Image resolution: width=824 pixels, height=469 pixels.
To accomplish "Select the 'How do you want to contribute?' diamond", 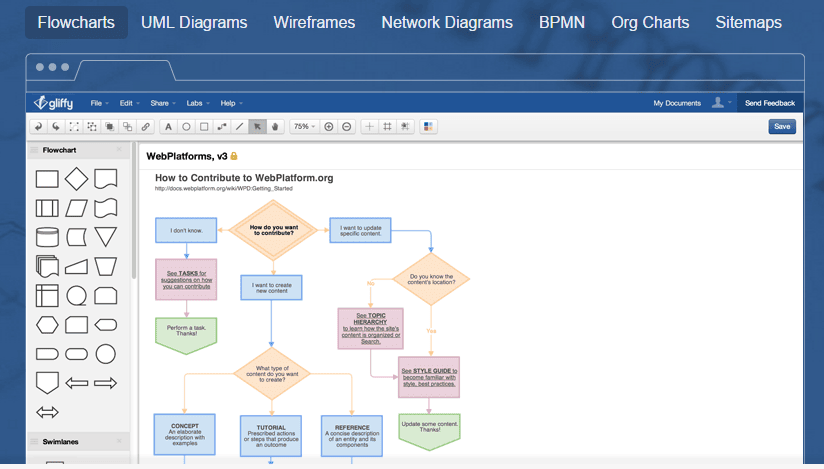I will pyautogui.click(x=273, y=230).
